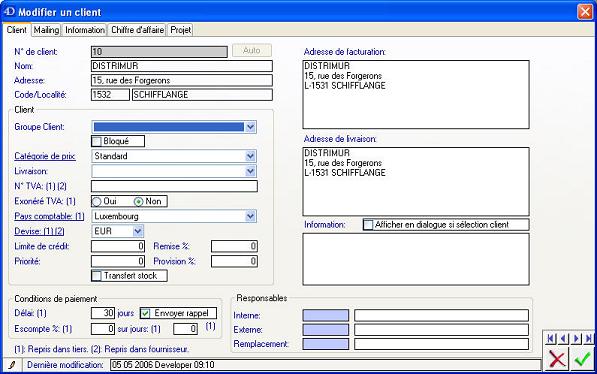Click the Limite de crédit field
Screen dimensions: 597x374
[118, 246]
